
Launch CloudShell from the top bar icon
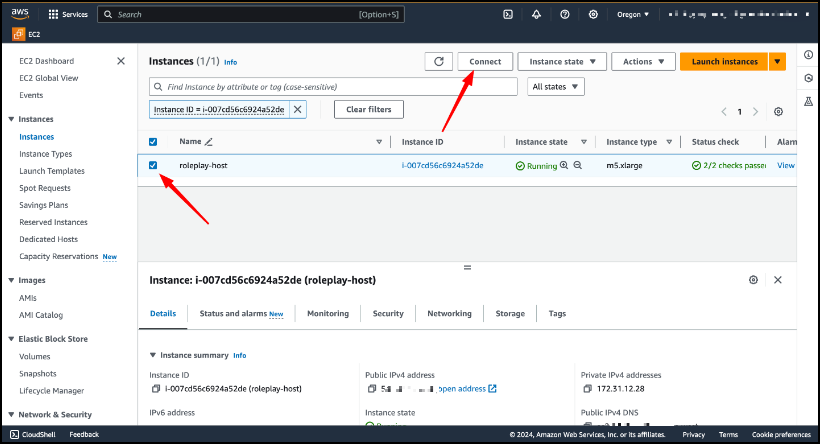pos(508,15)
